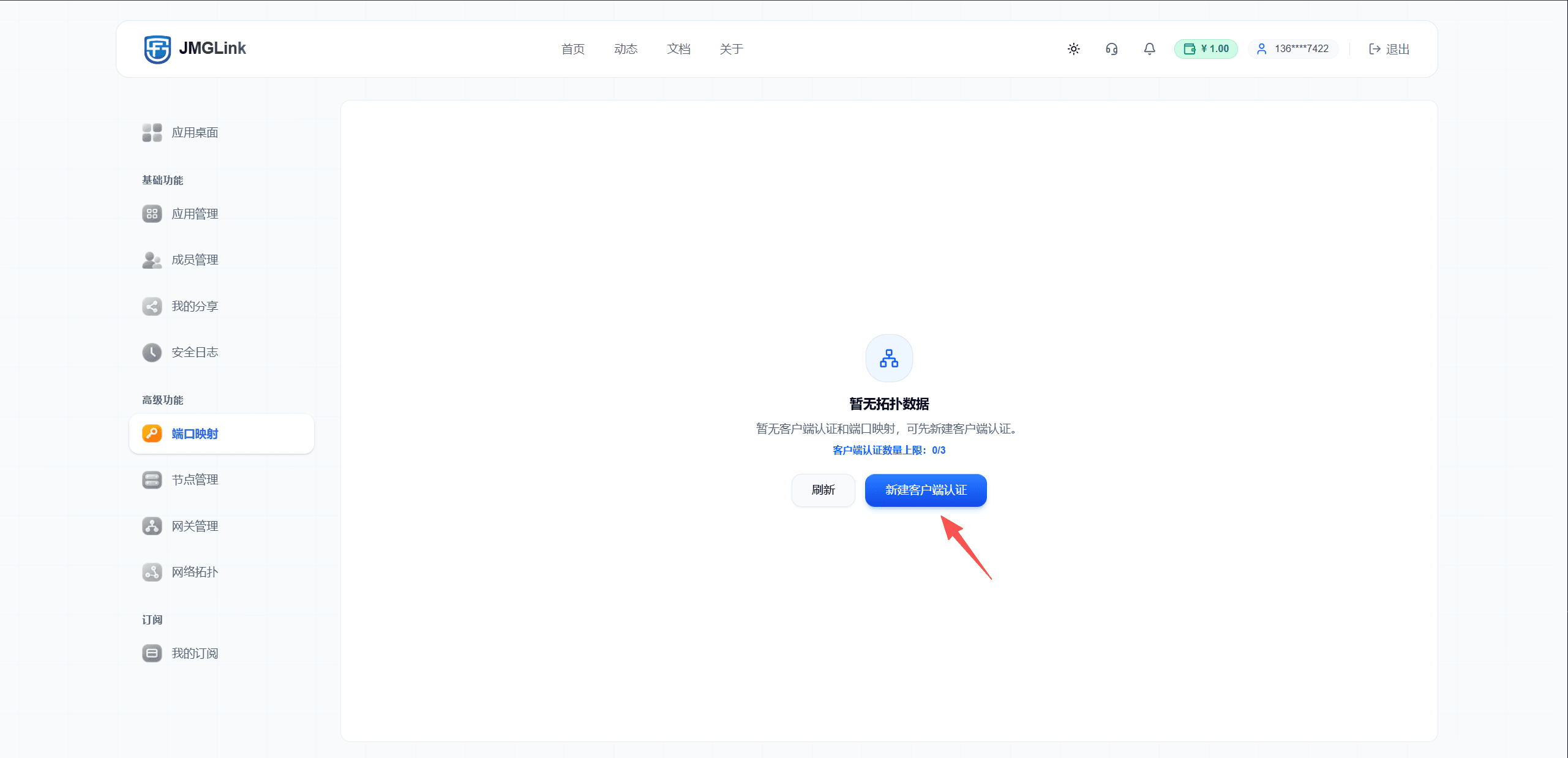The width and height of the screenshot is (1568, 758).
Task: Open customer support headset icon
Action: (1111, 49)
